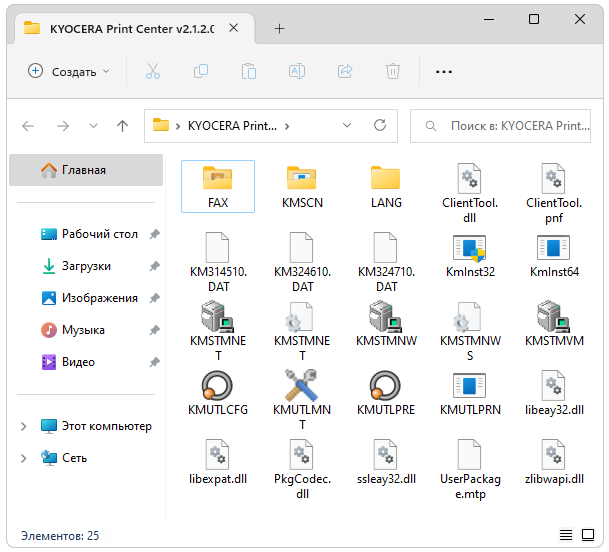The height and width of the screenshot is (552, 609).
Task: Open the Создать dropdown menu
Action: [x=69, y=71]
